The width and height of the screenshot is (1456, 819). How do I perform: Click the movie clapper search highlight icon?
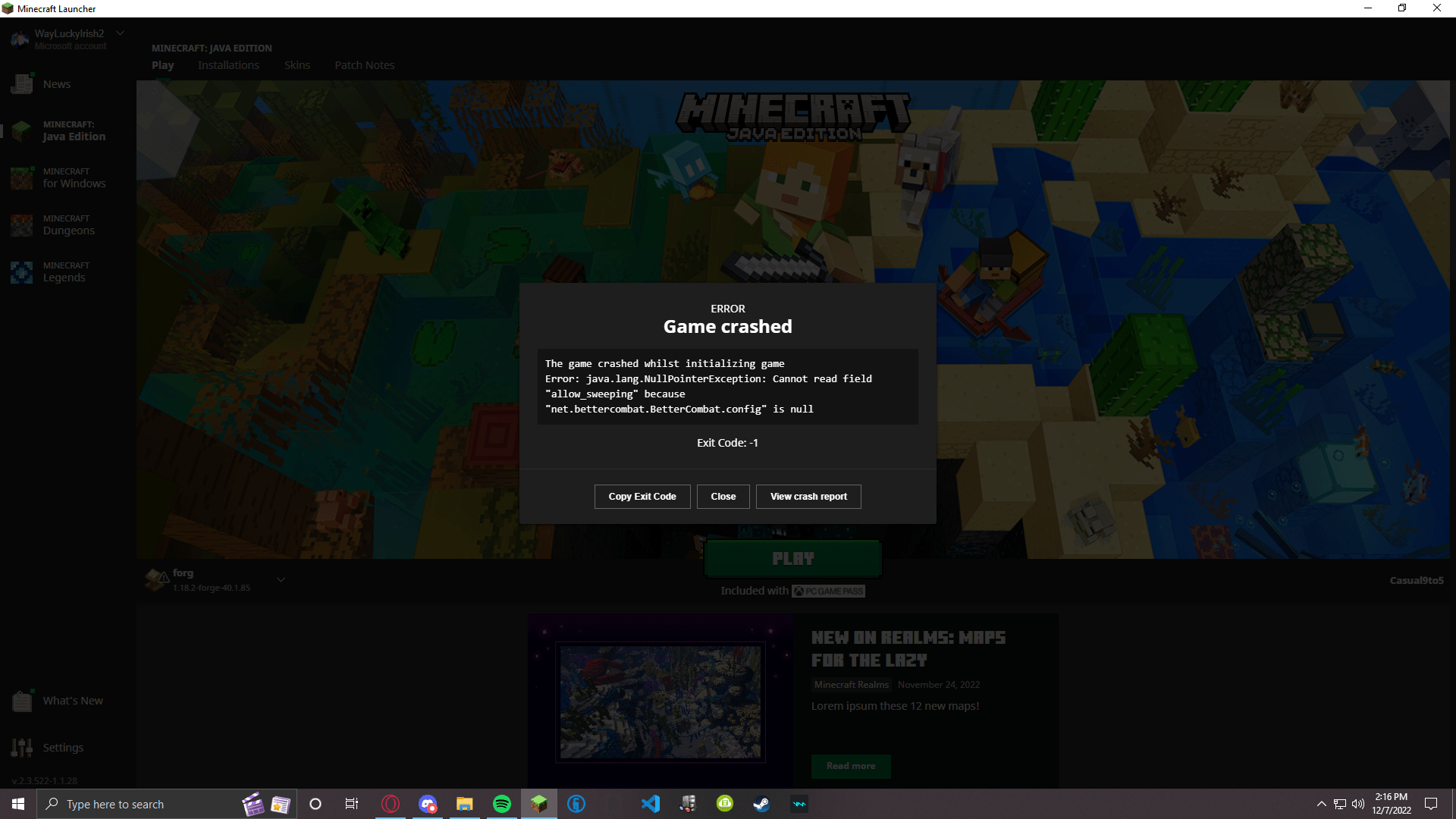[253, 804]
